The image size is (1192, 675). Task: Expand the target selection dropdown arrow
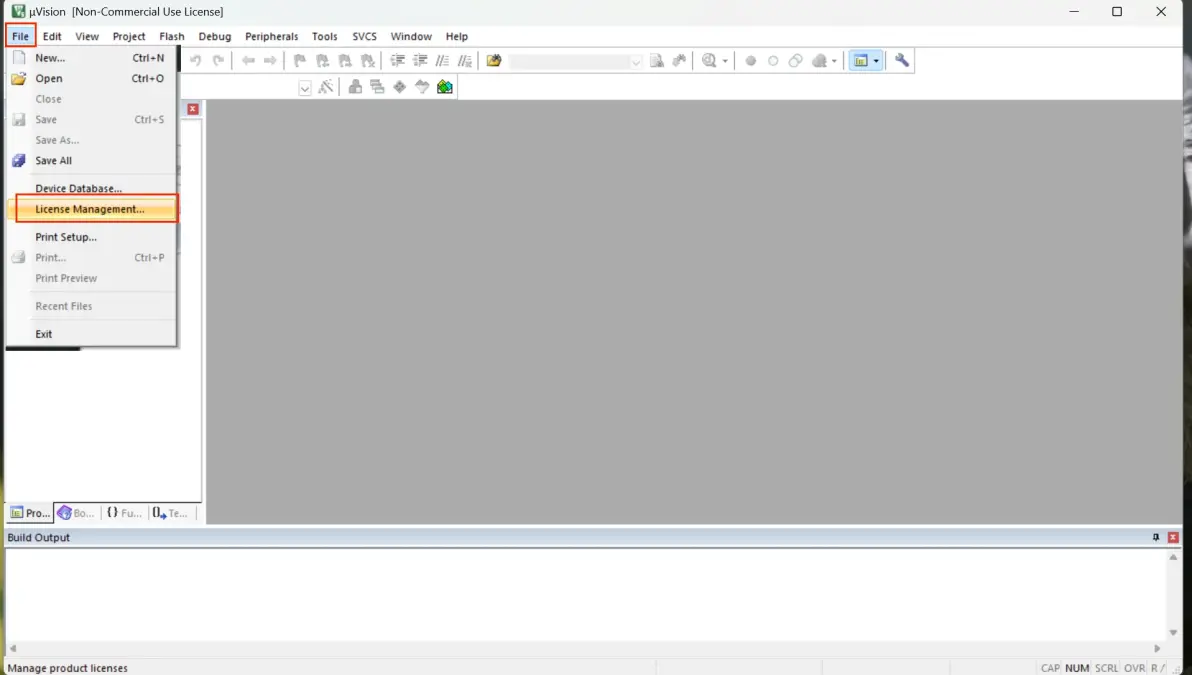(x=305, y=88)
